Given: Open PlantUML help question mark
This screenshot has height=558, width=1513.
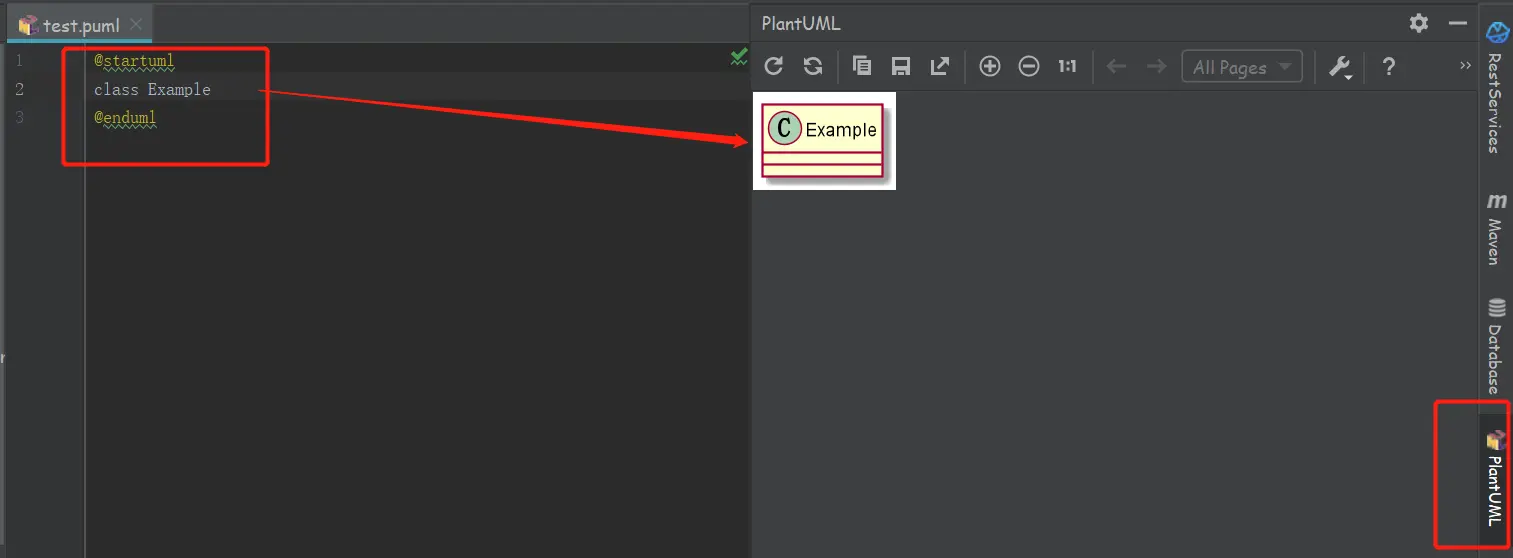Looking at the screenshot, I should [1388, 67].
